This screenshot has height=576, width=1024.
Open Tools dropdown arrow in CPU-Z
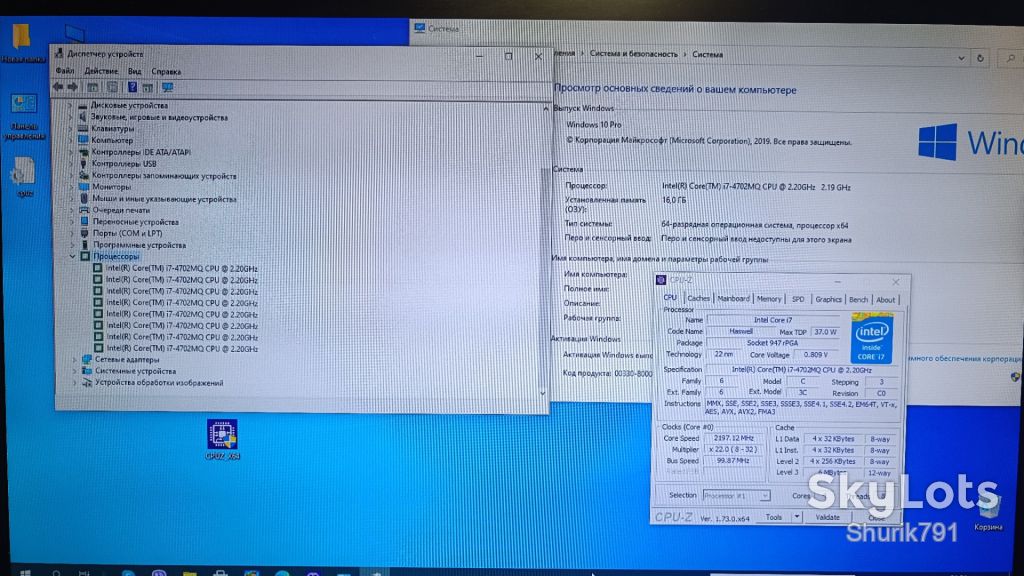coord(796,517)
